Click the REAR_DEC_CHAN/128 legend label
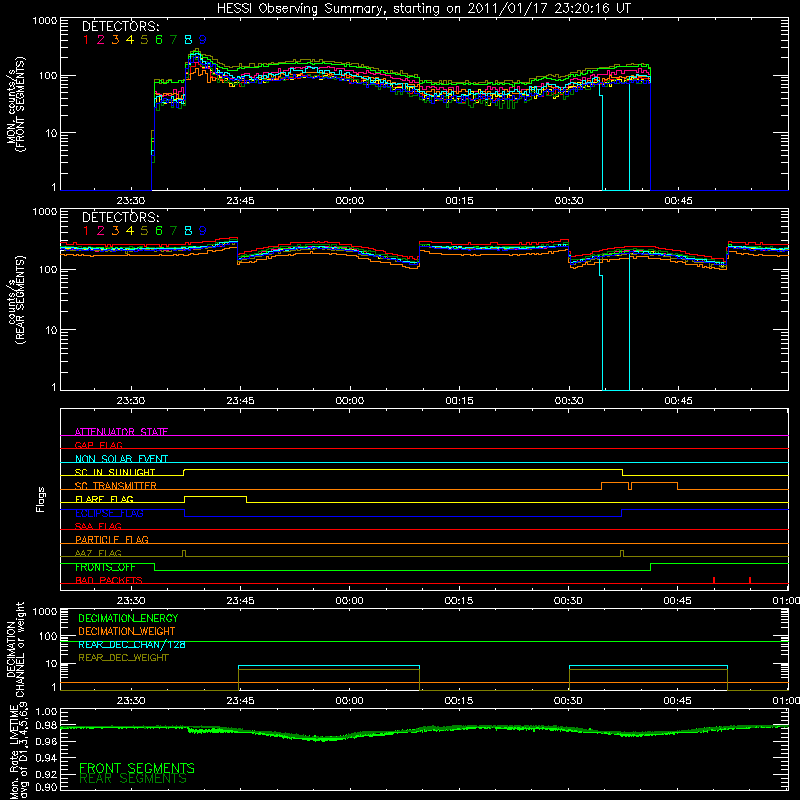800x800 pixels. tap(132, 645)
